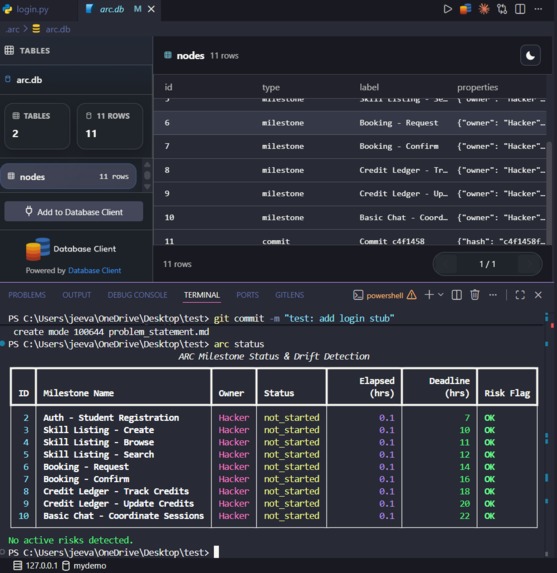Viewport: 557px width, 573px height.
Task: Click the arc.db breadcrumb item
Action: (x=57, y=29)
